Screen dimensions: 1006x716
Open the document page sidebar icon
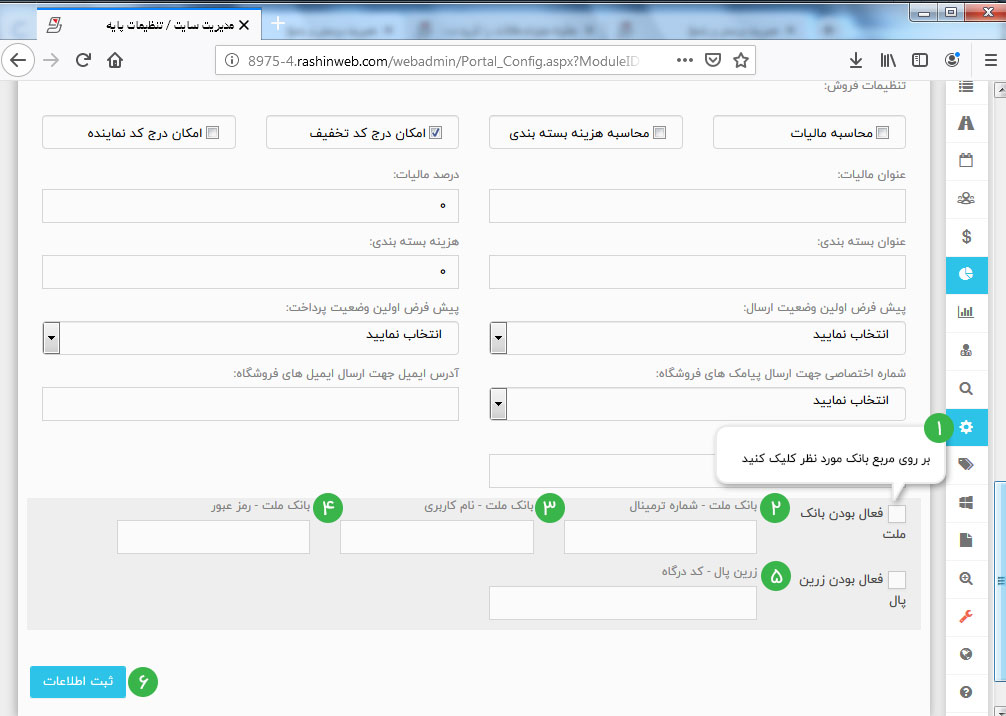point(966,540)
